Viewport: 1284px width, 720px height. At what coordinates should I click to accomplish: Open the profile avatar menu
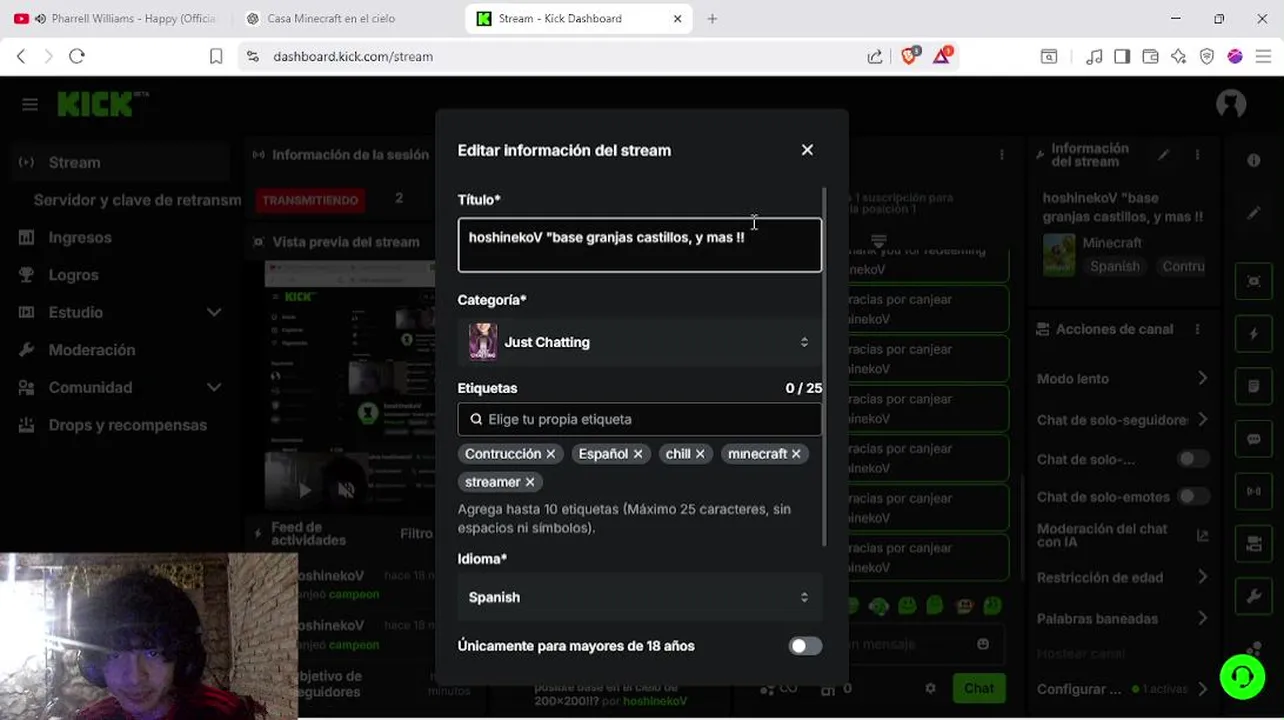click(x=1231, y=104)
